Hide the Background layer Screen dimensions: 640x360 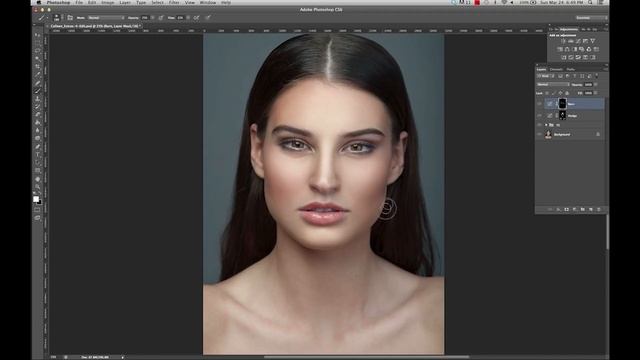540,134
